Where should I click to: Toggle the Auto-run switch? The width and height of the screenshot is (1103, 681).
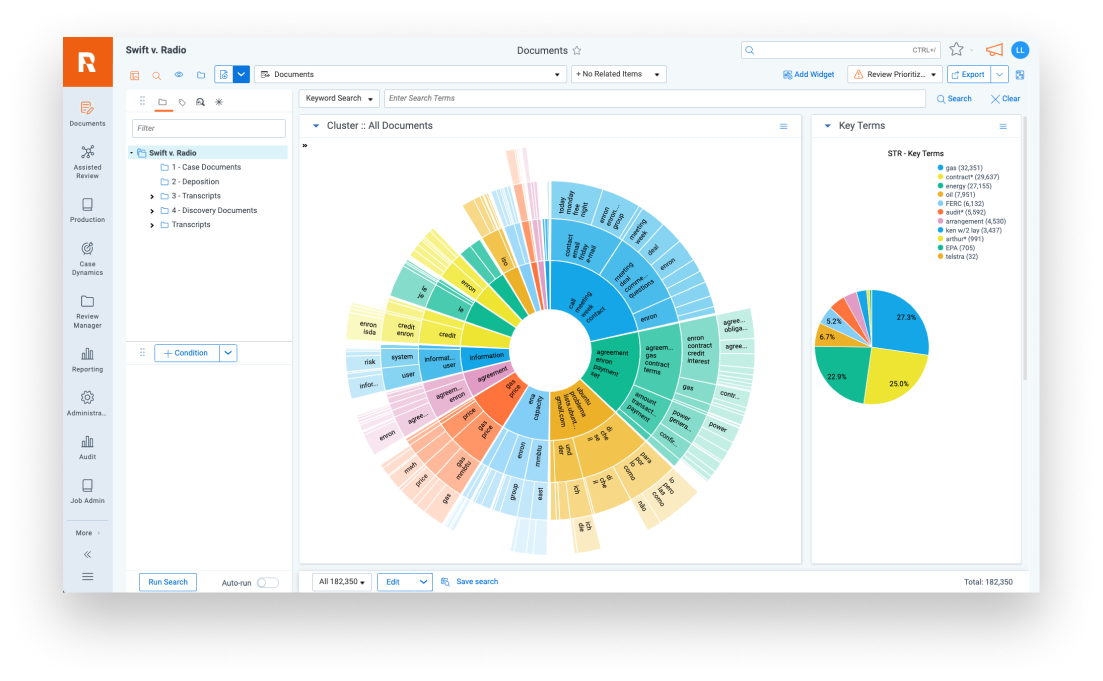coord(267,582)
